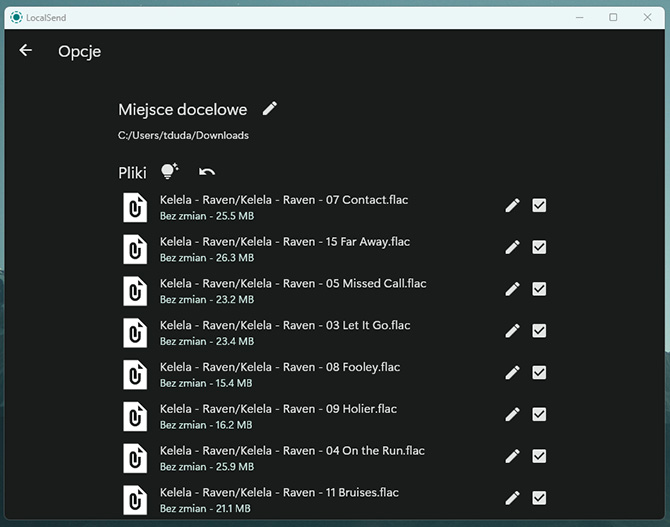The image size is (670, 527).
Task: Untick the 11 Bruises.flac checkbox
Action: coord(539,498)
